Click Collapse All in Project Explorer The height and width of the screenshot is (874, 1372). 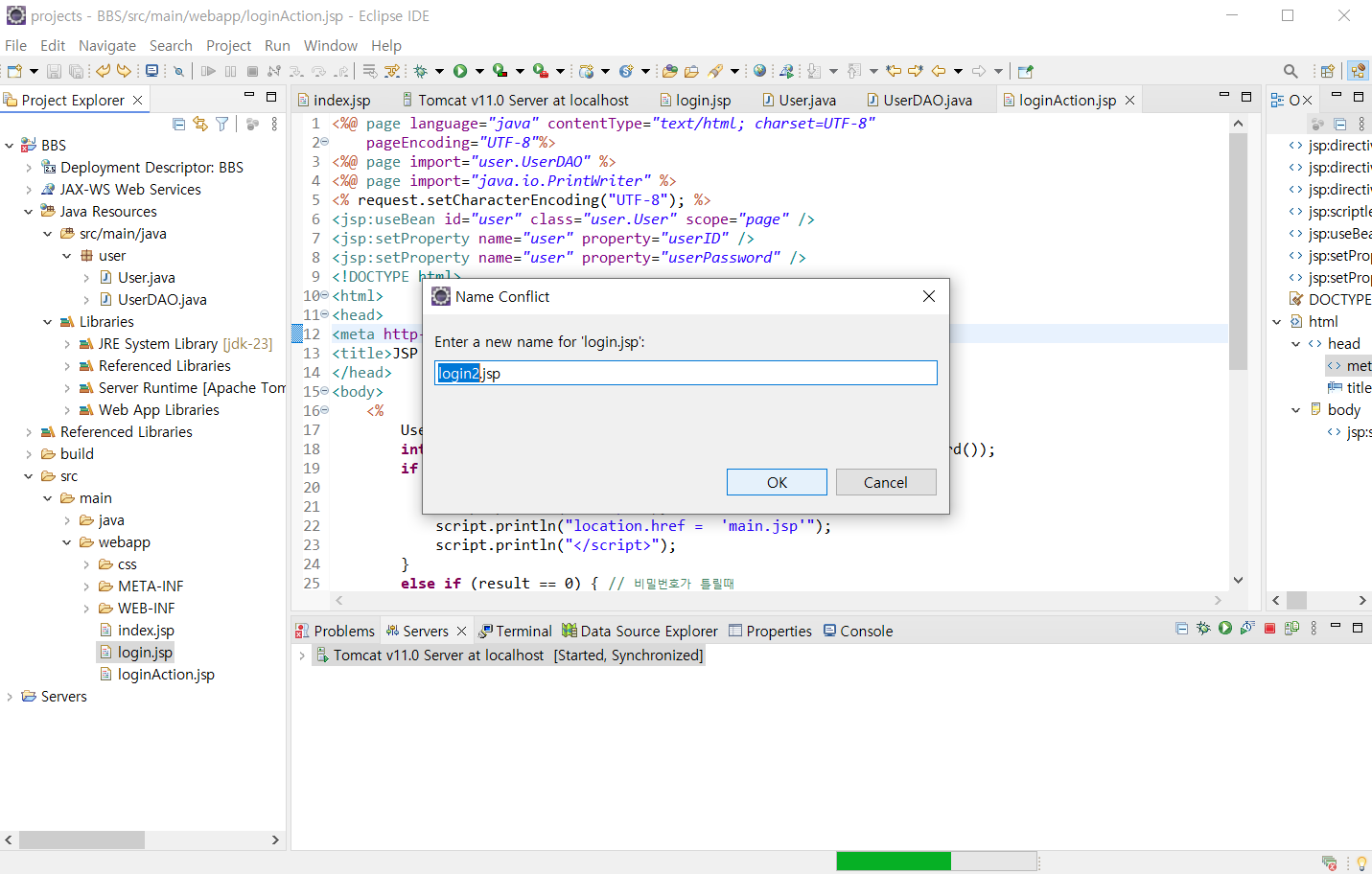point(178,124)
